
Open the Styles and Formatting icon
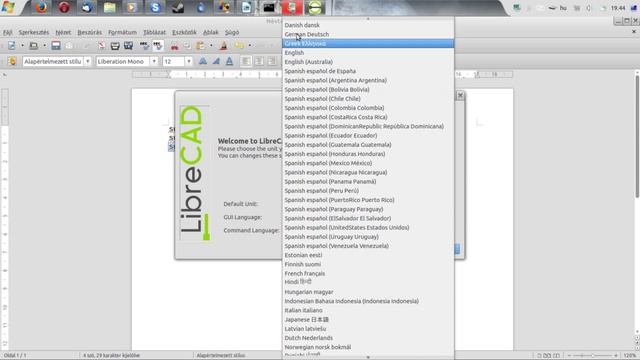tap(12, 61)
